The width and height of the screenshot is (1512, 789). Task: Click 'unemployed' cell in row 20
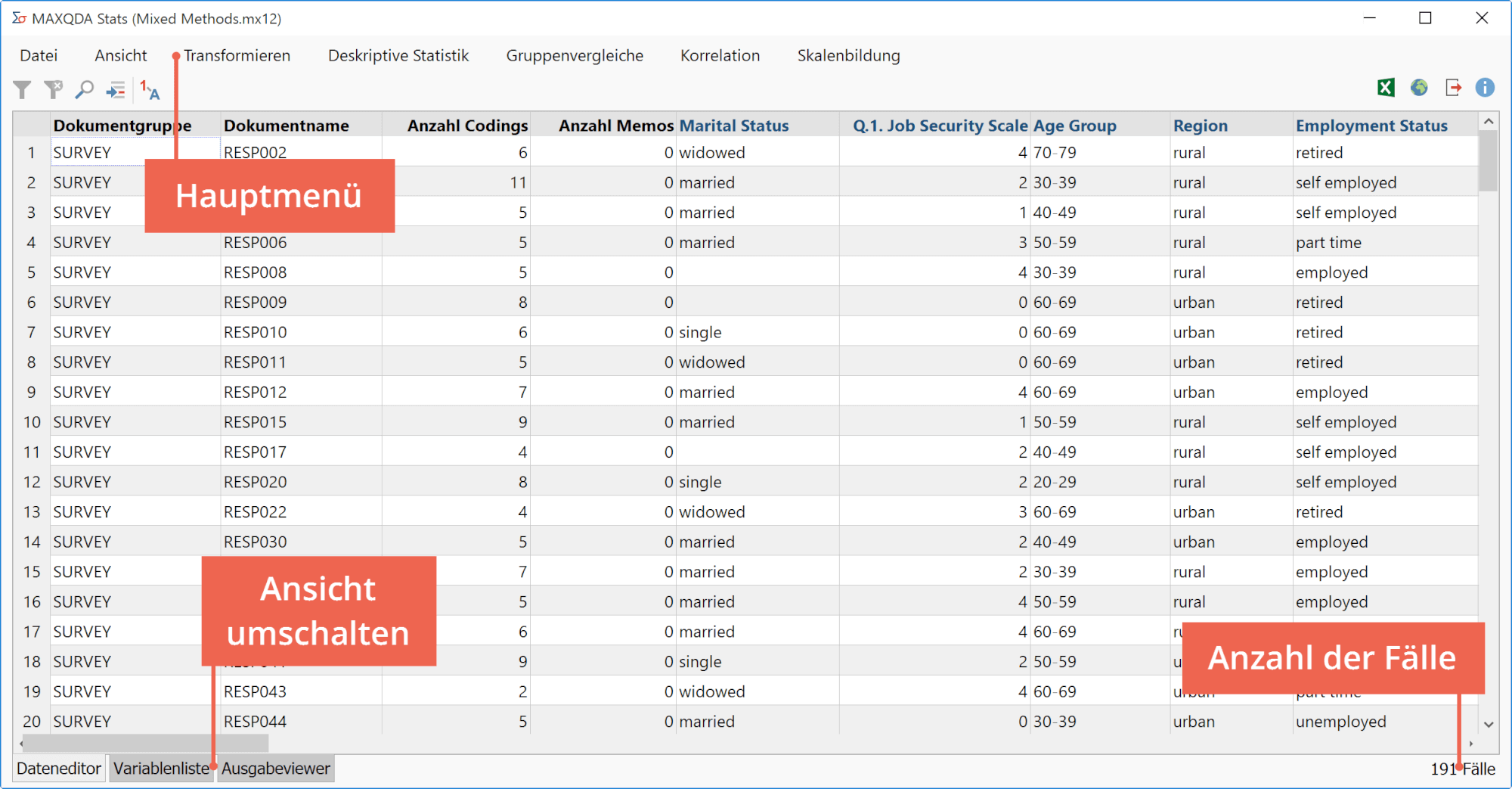point(1385,721)
